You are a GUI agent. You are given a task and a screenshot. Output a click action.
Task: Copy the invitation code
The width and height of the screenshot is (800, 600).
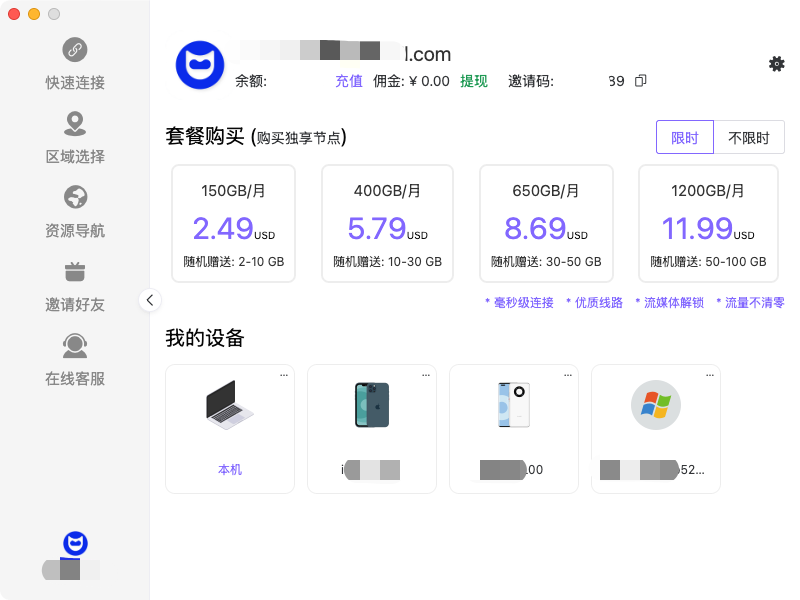click(641, 81)
